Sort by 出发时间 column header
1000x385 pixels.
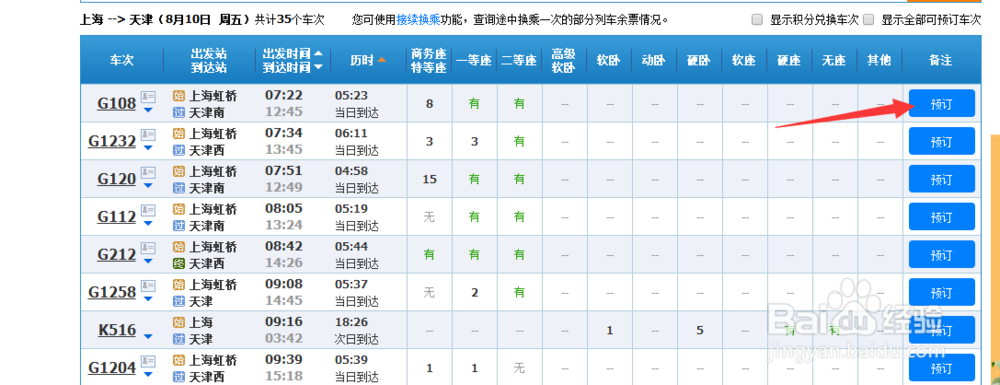click(x=293, y=54)
